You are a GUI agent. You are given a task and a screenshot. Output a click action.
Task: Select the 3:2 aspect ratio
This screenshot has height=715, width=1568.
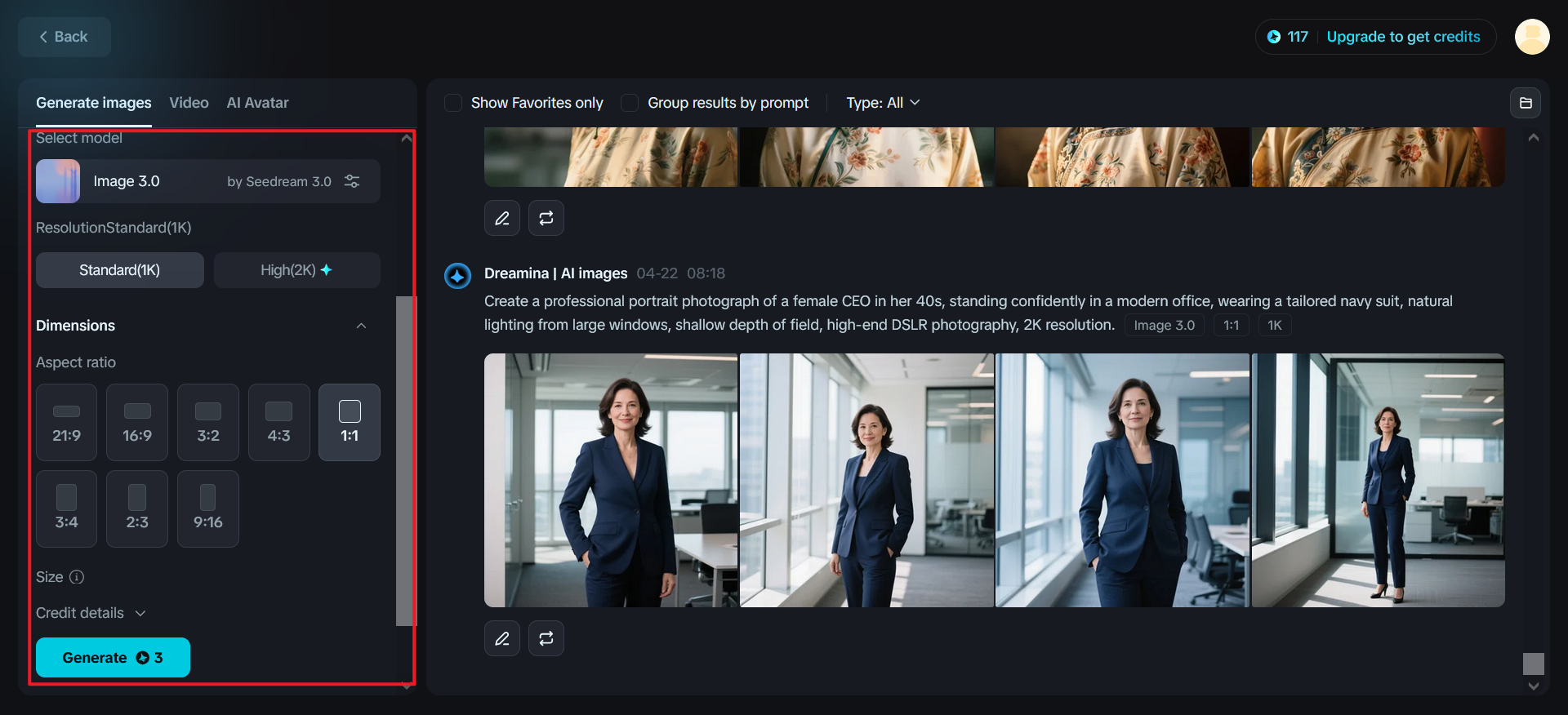[208, 423]
